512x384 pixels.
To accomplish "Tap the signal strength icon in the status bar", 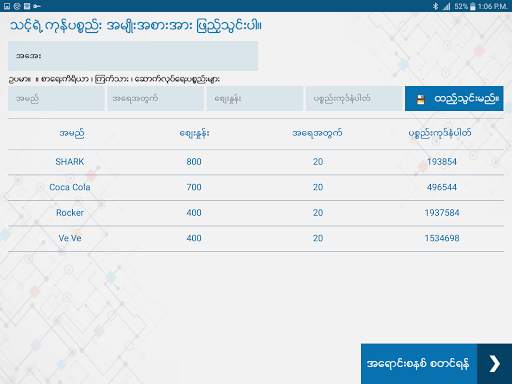I will 446,6.
